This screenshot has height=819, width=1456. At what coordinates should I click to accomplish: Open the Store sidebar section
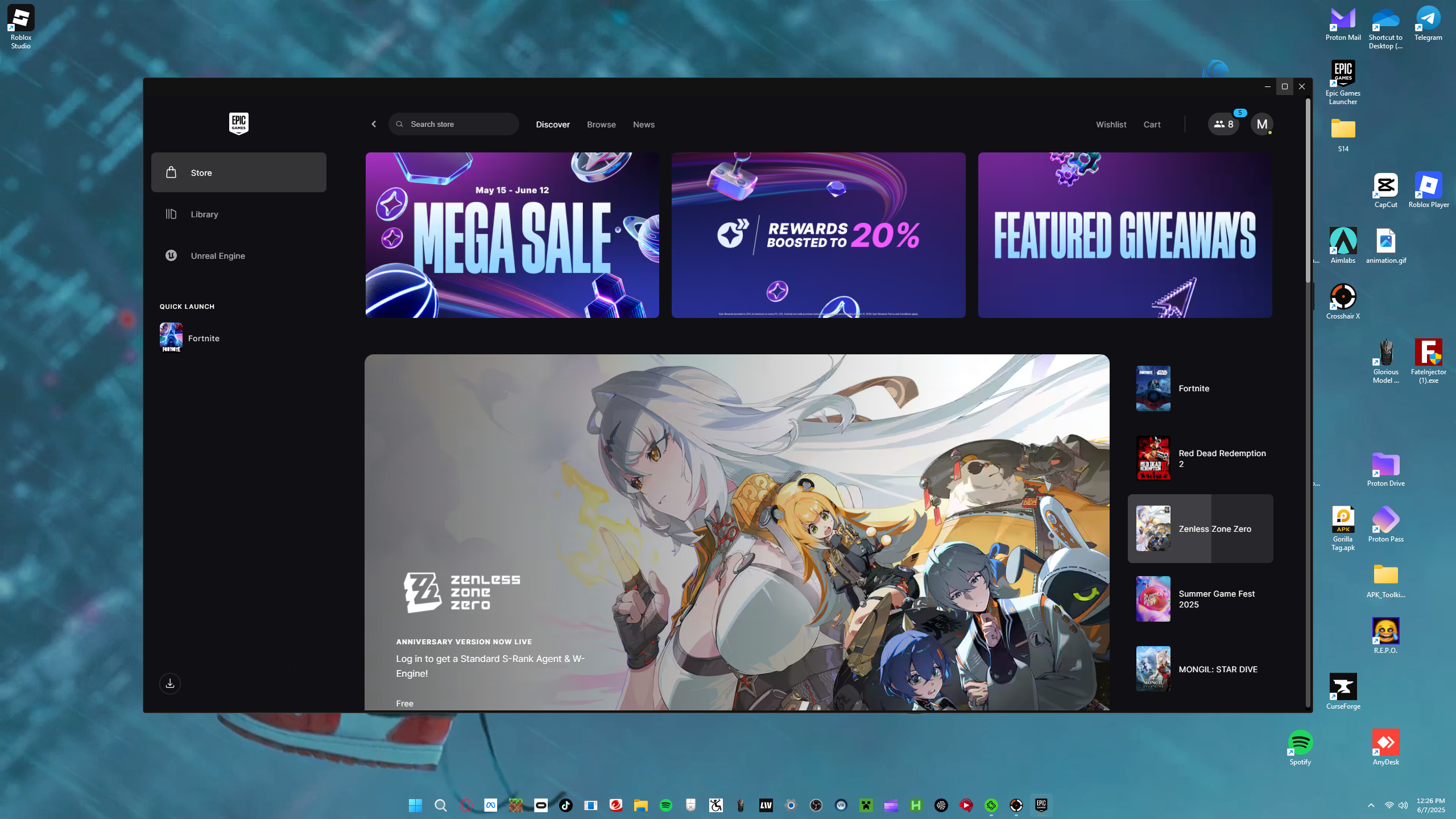[x=238, y=172]
